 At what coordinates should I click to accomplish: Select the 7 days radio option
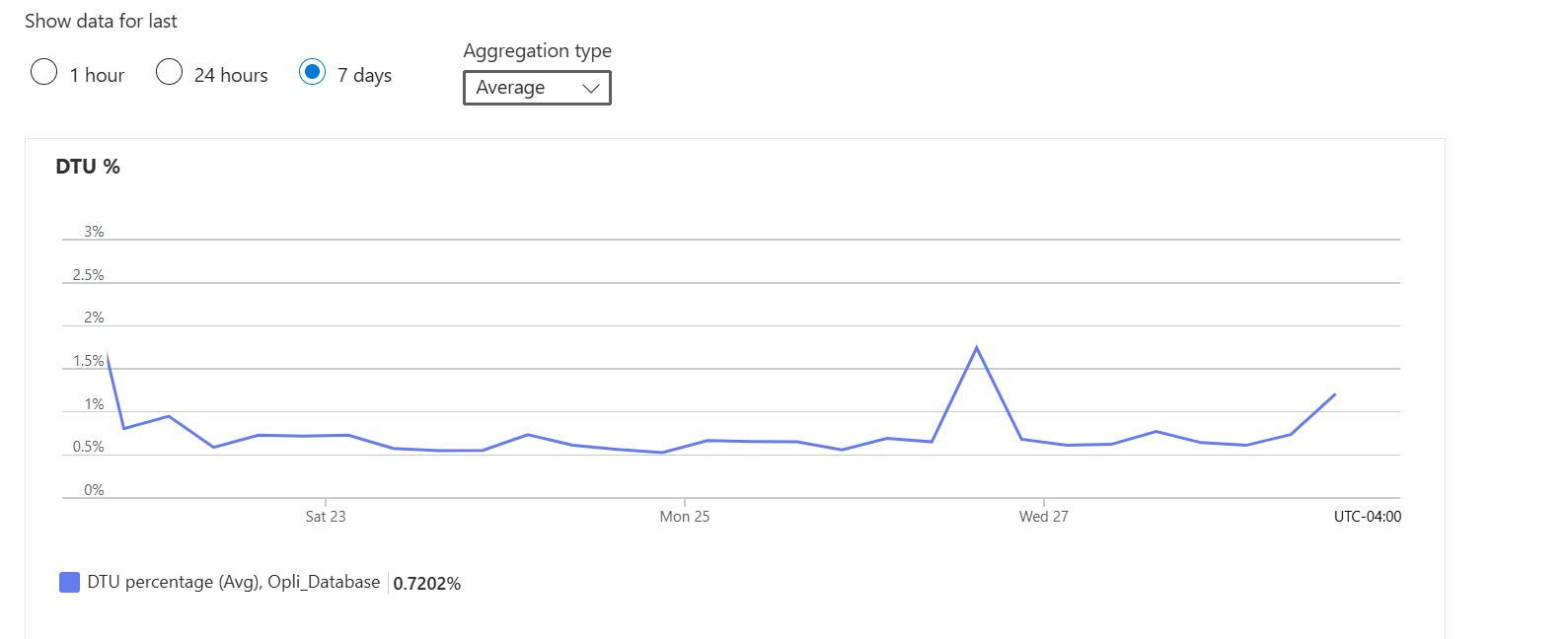[x=313, y=73]
